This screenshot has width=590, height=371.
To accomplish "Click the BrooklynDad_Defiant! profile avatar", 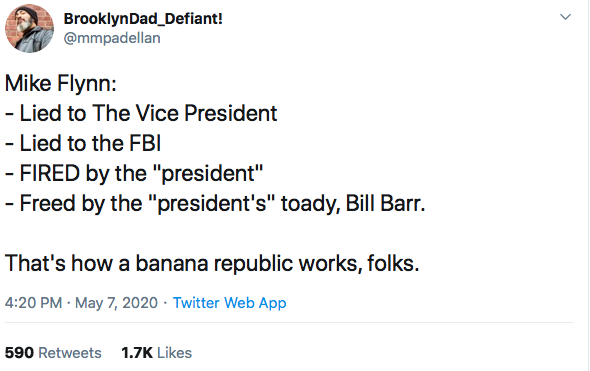I will coord(29,29).
